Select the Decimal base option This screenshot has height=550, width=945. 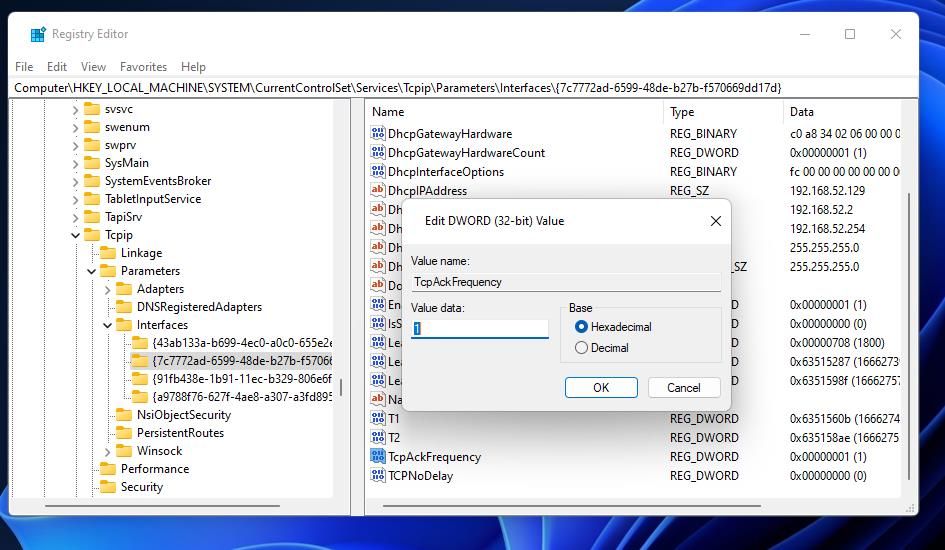pos(581,348)
